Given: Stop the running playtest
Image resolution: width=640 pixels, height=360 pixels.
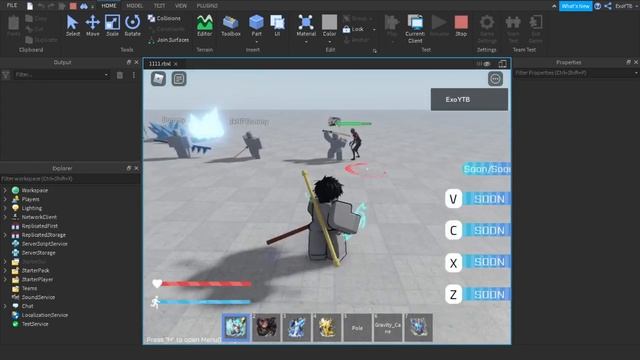Looking at the screenshot, I should [x=461, y=26].
